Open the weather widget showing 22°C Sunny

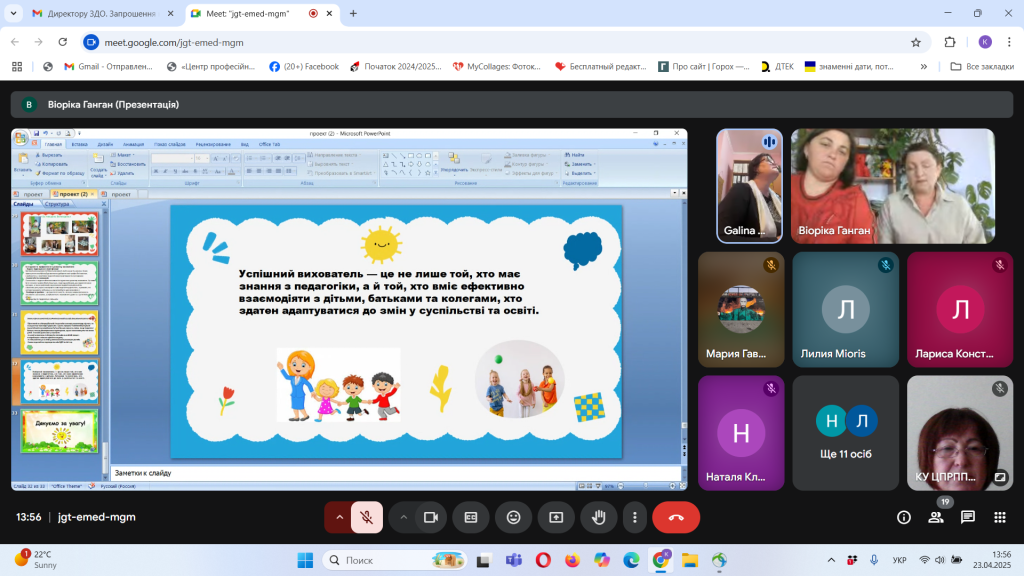tap(38, 560)
